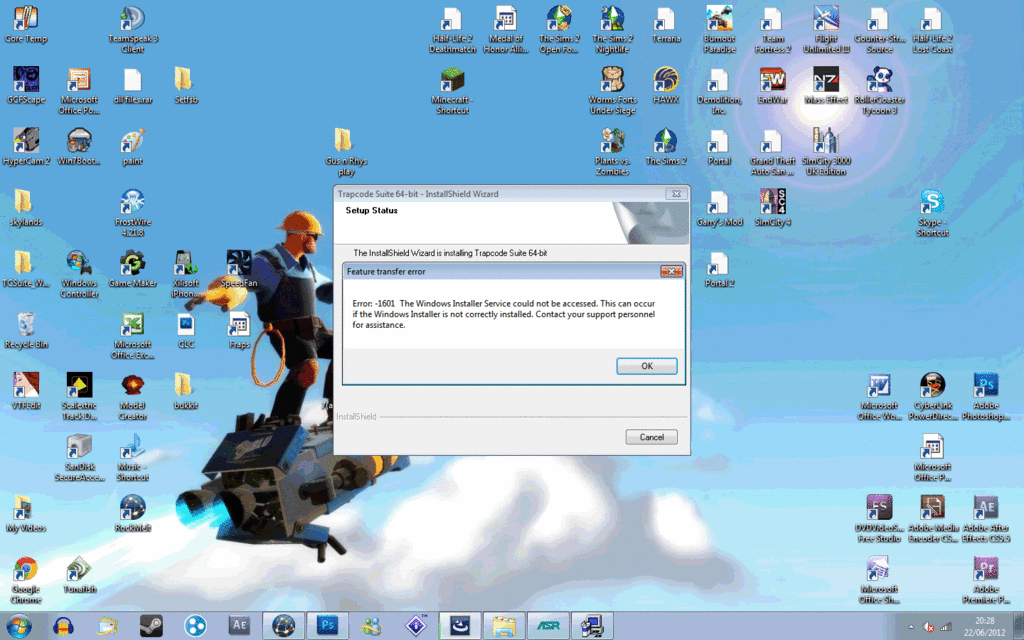1024x640 pixels.
Task: Open Half-Life 2 Deathmatch icon
Action: tap(452, 29)
